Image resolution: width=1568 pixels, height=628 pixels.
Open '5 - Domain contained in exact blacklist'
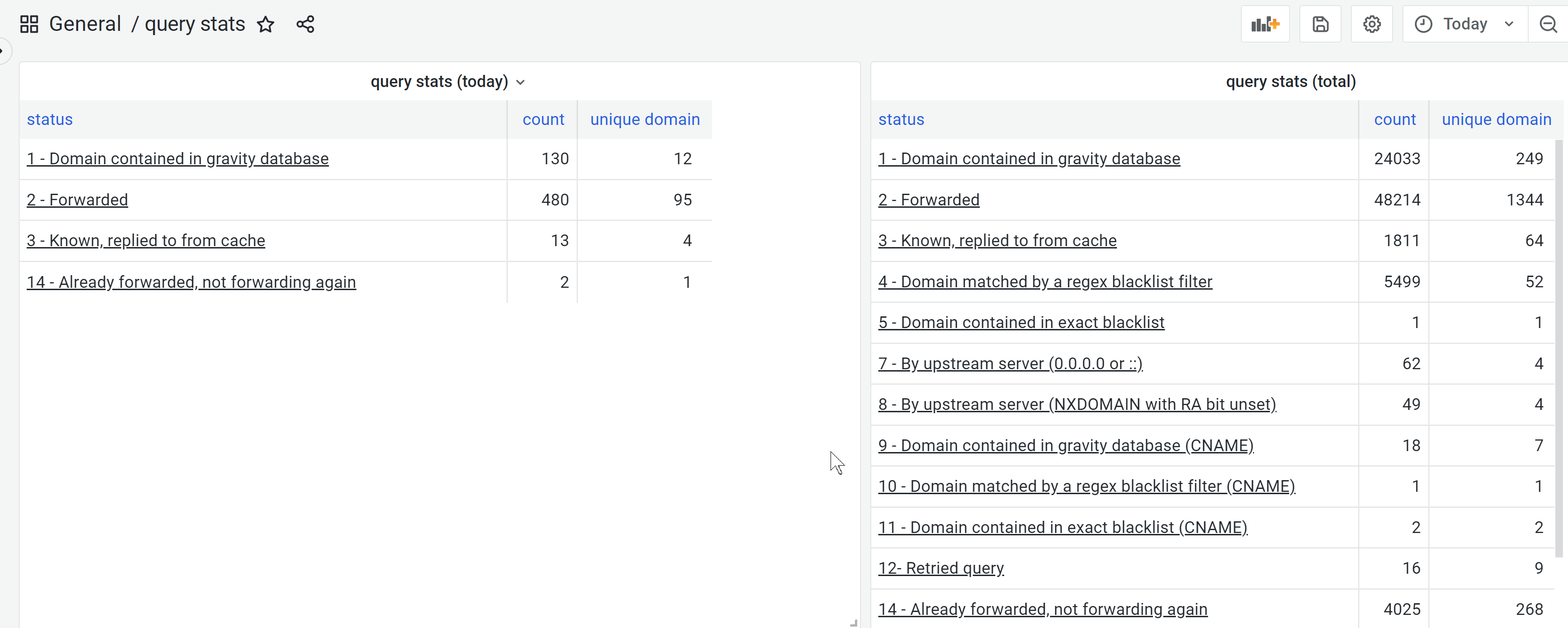1021,322
